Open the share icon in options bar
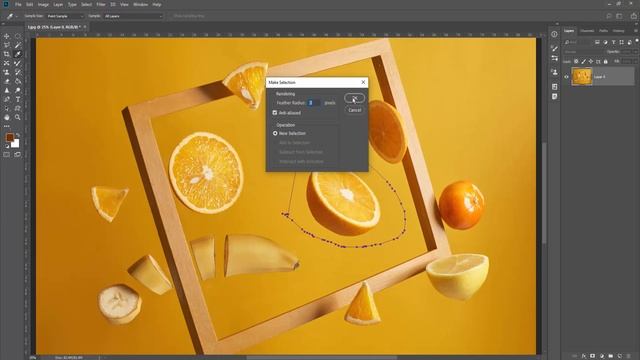Screen dimensions: 640x360 (x=633, y=16)
